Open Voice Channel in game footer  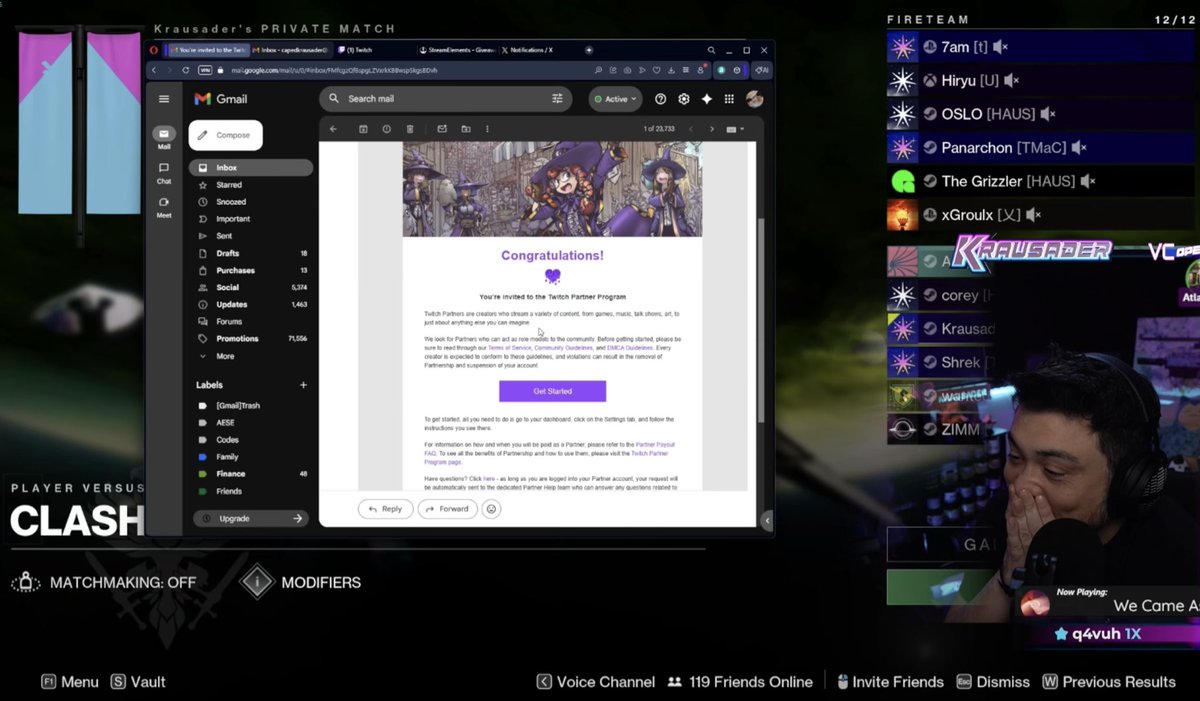pos(595,682)
